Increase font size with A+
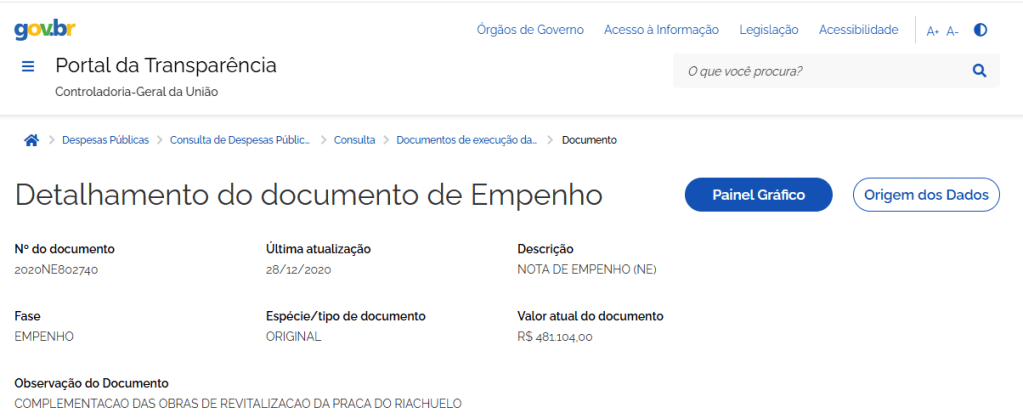 932,31
